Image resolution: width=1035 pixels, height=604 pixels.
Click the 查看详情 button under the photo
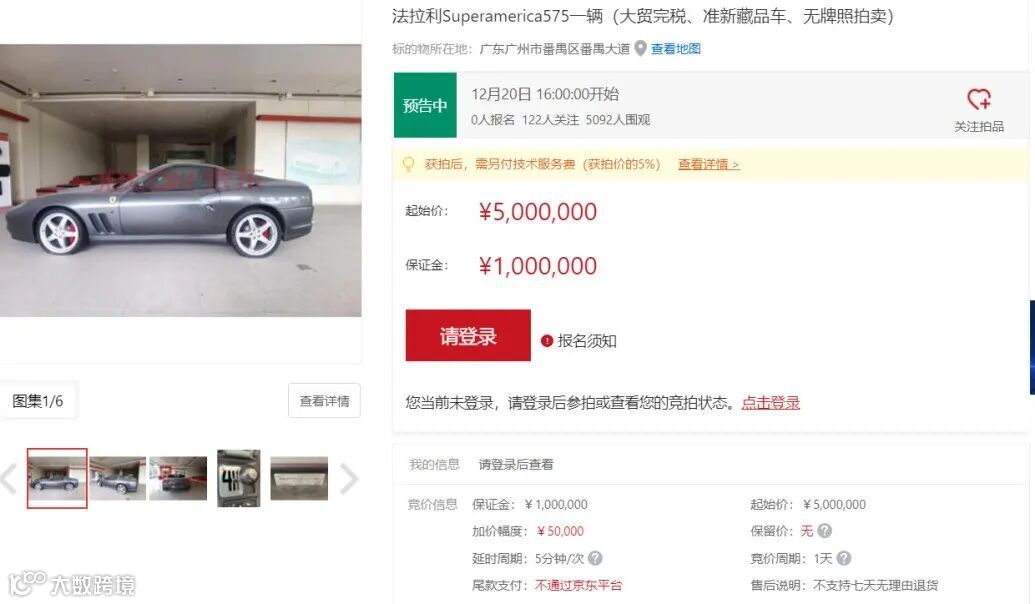pos(324,400)
